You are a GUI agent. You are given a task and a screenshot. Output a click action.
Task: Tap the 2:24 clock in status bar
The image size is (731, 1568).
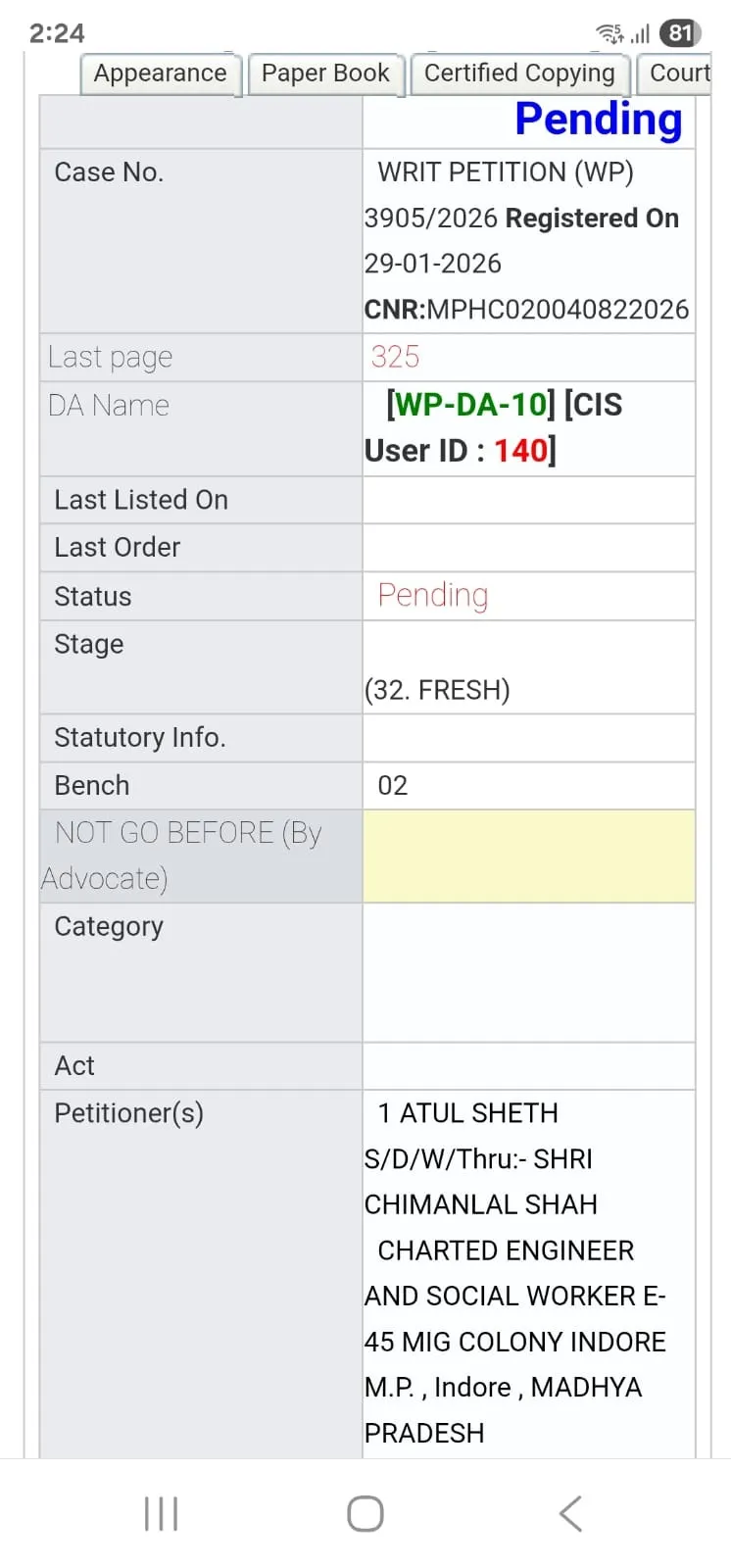(x=57, y=33)
